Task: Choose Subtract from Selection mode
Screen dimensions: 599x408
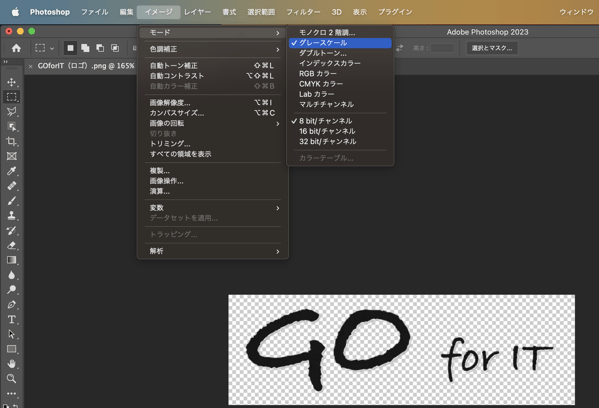Action: click(100, 48)
